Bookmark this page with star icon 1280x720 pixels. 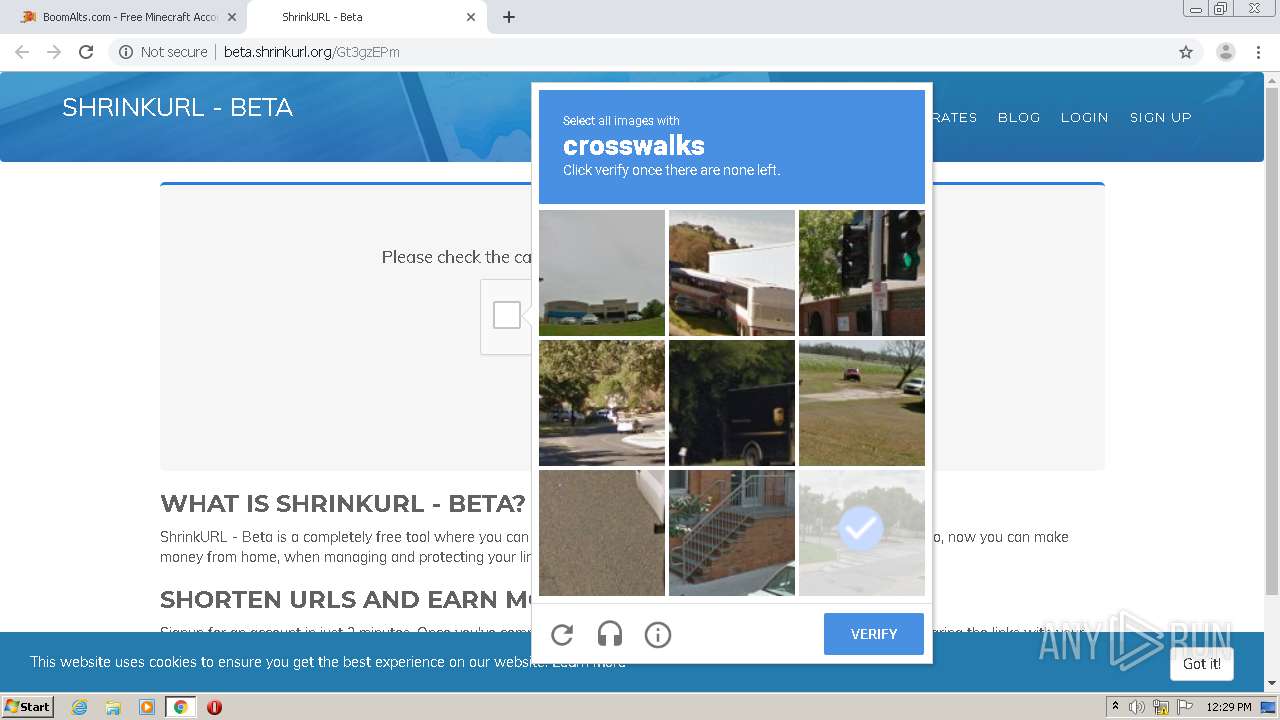pyautogui.click(x=1186, y=52)
